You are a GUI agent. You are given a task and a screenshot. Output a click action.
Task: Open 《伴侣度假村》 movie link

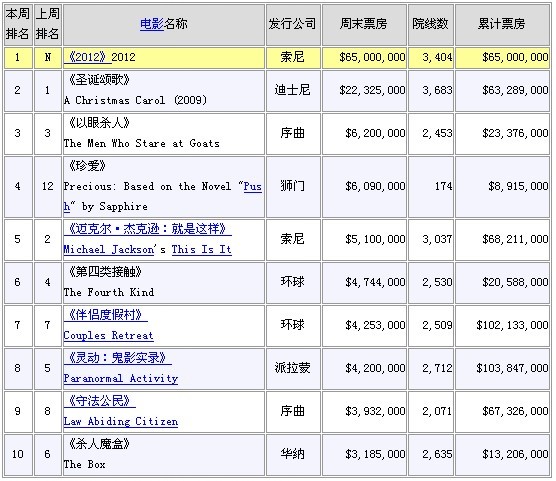click(105, 315)
